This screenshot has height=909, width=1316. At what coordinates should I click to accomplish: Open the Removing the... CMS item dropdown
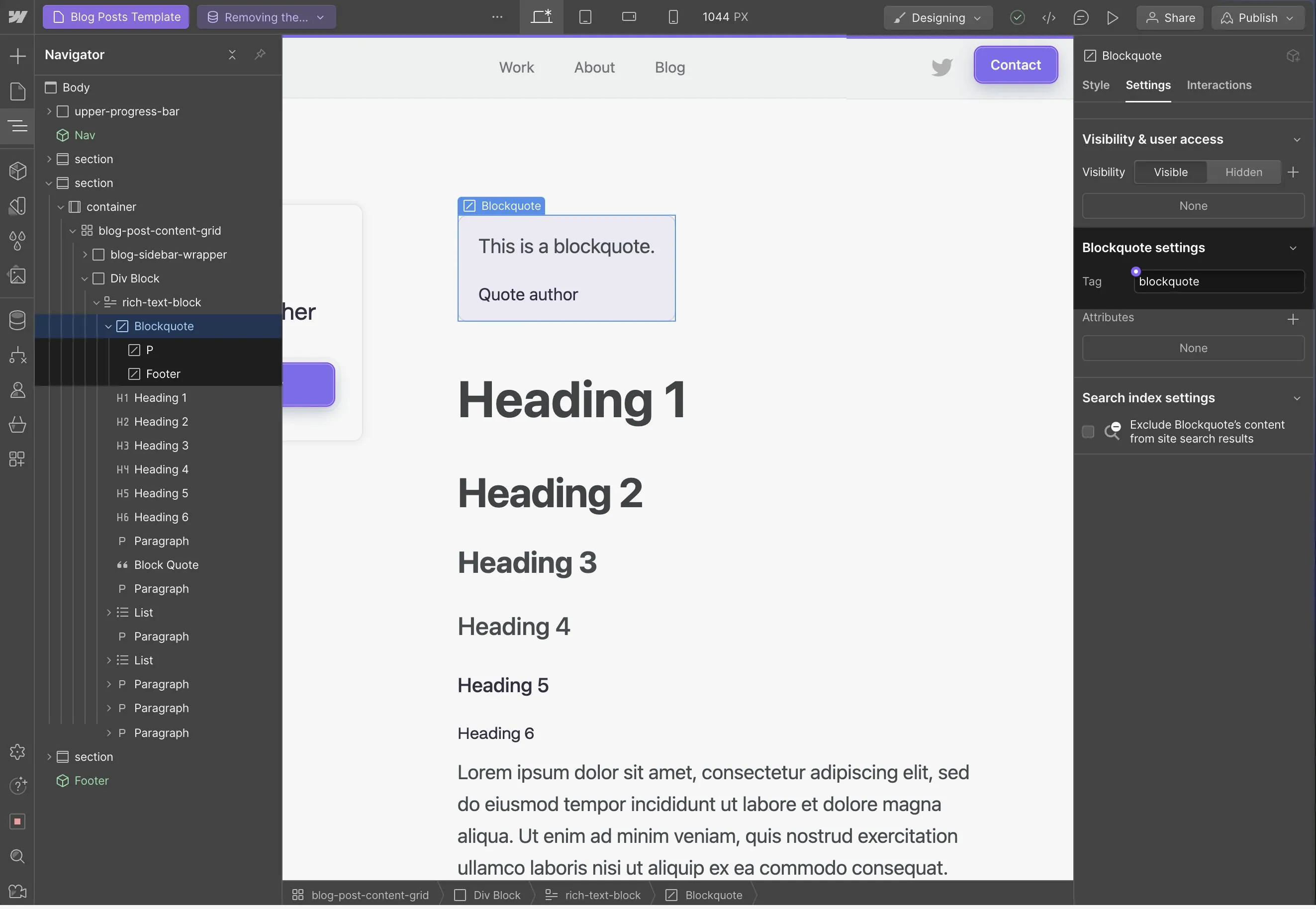(267, 17)
